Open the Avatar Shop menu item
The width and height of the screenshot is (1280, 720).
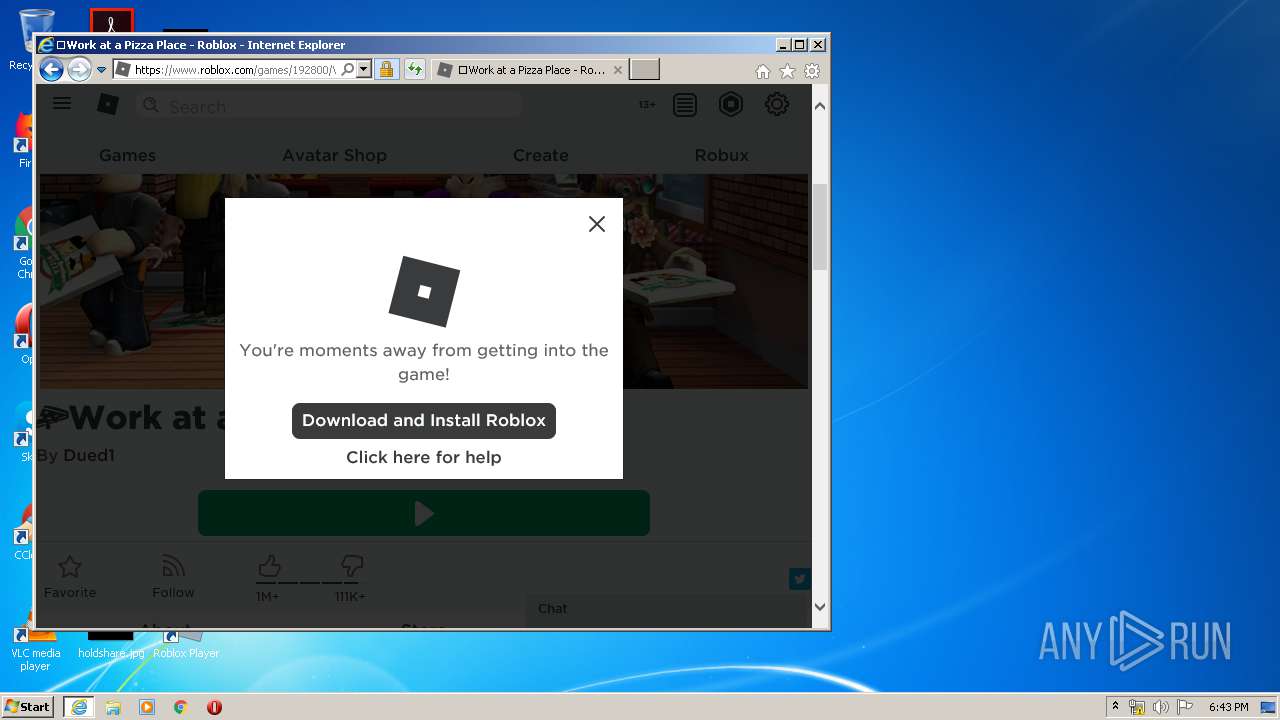coord(334,155)
